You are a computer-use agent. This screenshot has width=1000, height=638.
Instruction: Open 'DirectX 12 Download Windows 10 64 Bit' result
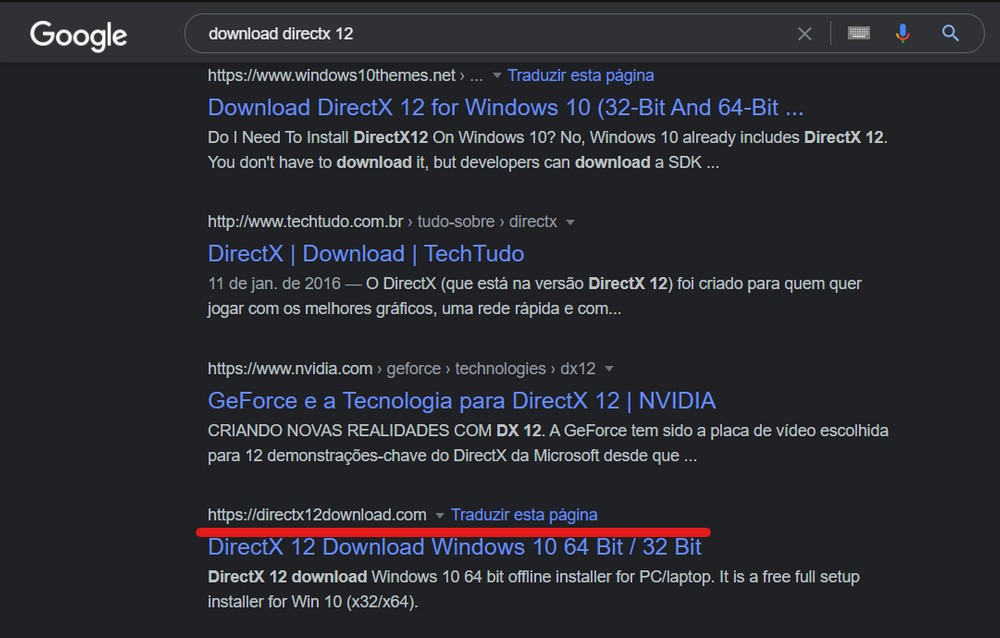454,547
